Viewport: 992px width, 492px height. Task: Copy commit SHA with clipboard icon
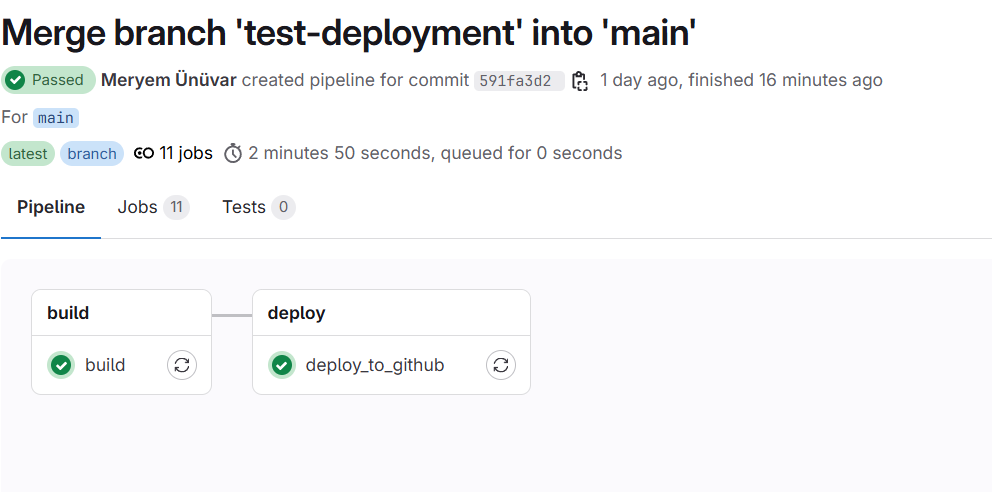pyautogui.click(x=580, y=81)
